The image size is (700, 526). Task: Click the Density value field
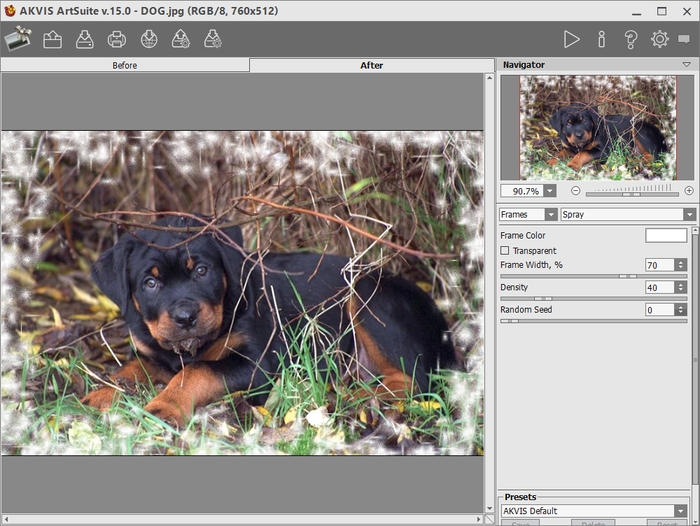pos(659,288)
